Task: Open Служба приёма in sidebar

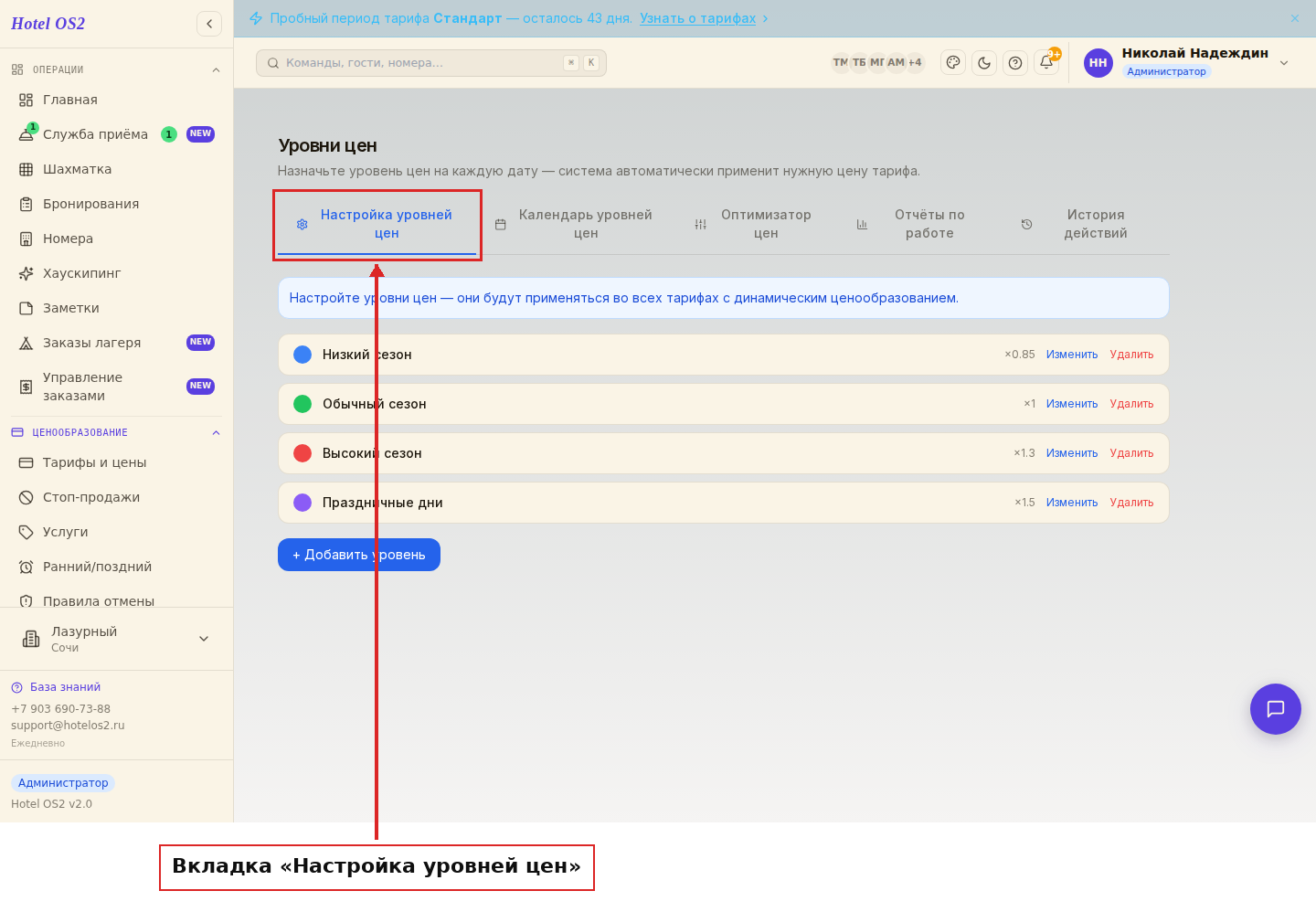Action: pyautogui.click(x=117, y=134)
